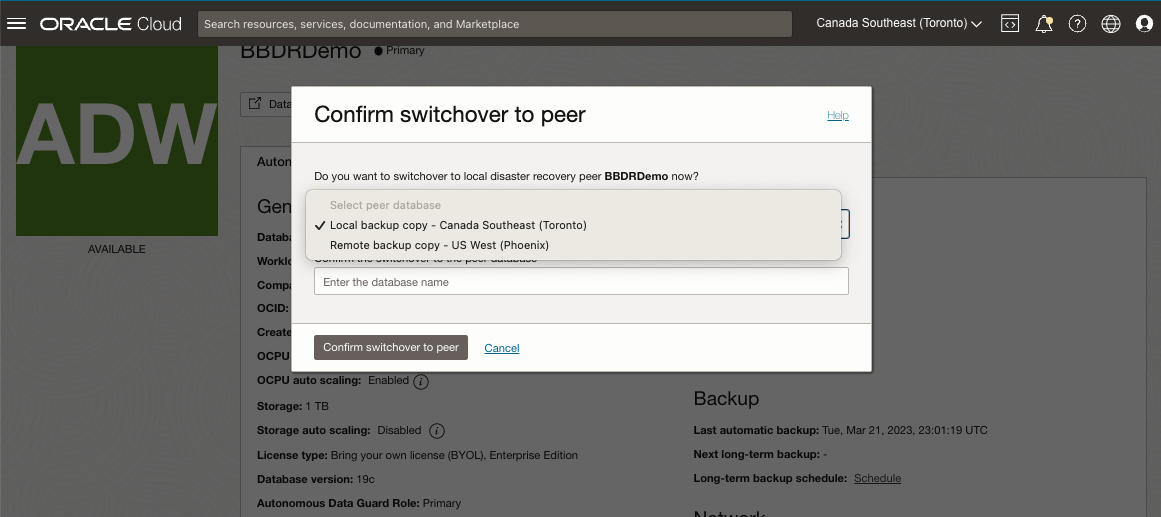Screen dimensions: 1161x517
Task: Open the Cloud Shell developer tools icon
Action: [1010, 23]
